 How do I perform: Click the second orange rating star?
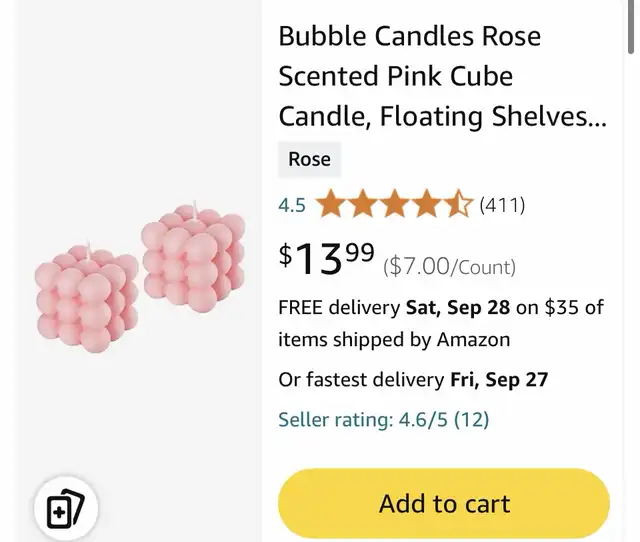(x=362, y=206)
